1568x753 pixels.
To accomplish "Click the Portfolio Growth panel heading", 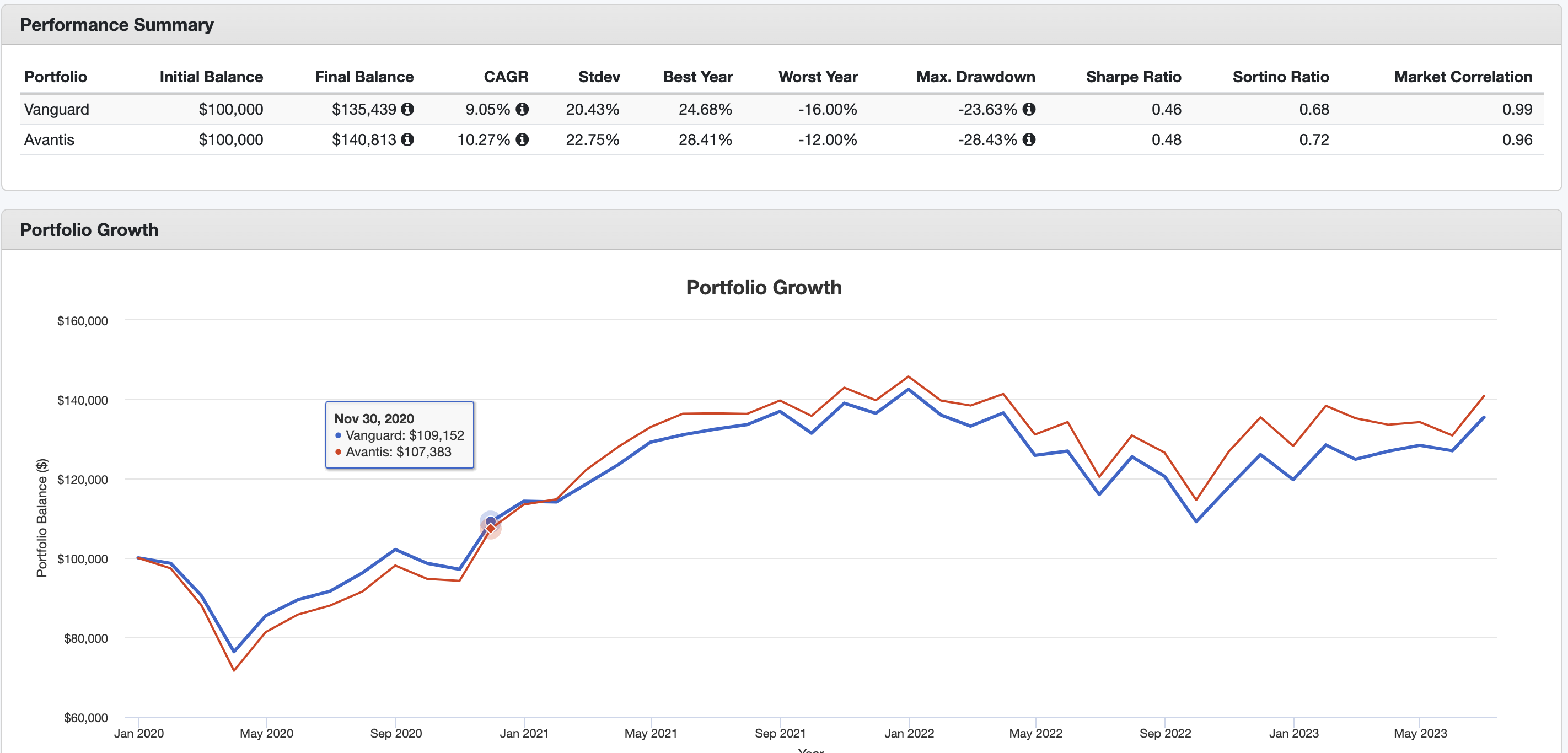I will click(89, 230).
